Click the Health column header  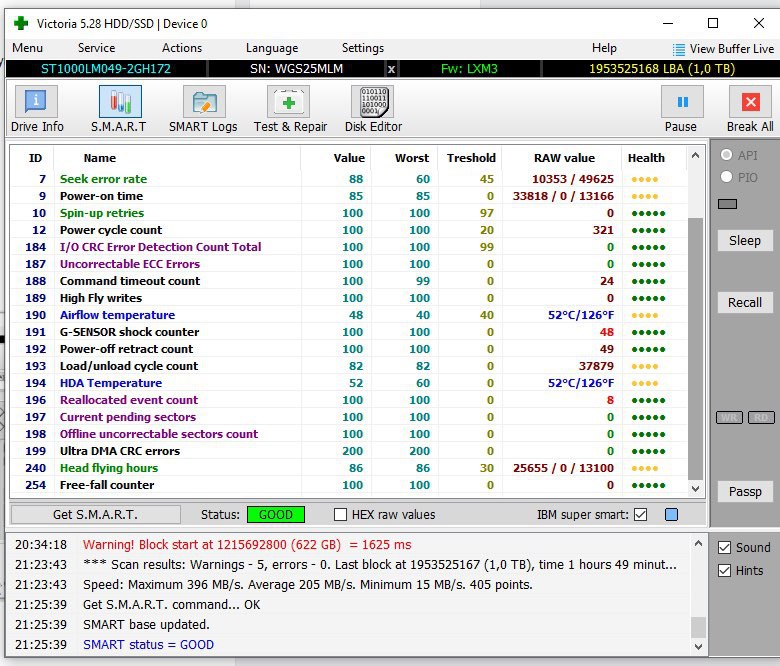click(x=646, y=158)
